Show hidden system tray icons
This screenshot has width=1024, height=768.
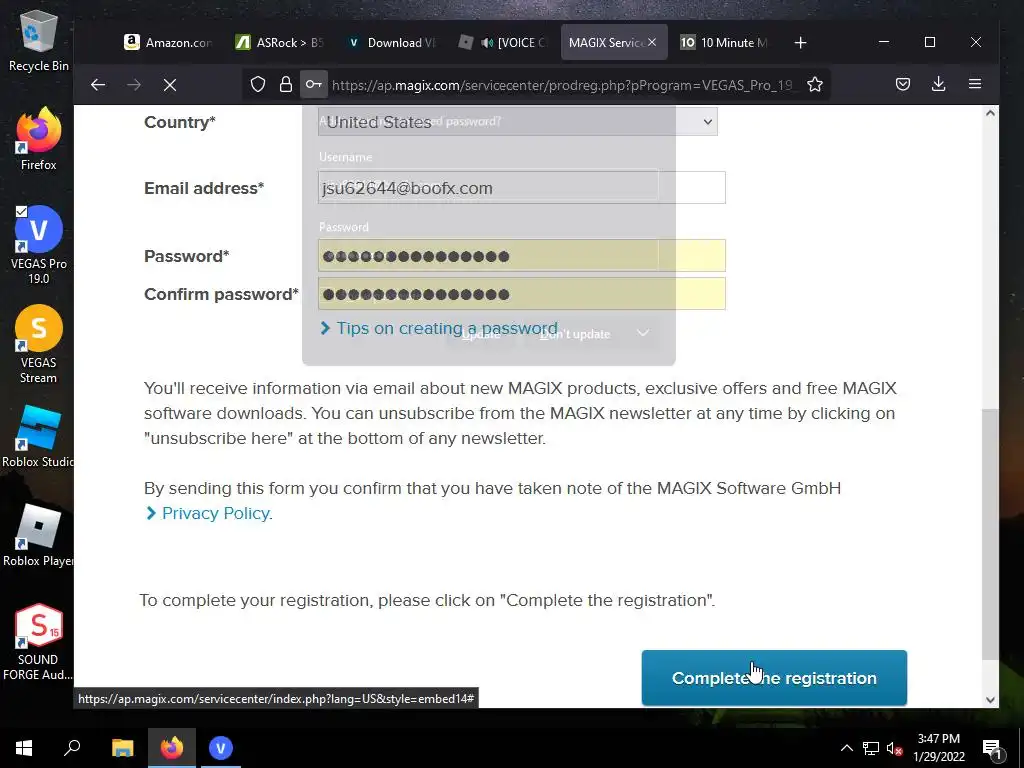click(x=846, y=748)
